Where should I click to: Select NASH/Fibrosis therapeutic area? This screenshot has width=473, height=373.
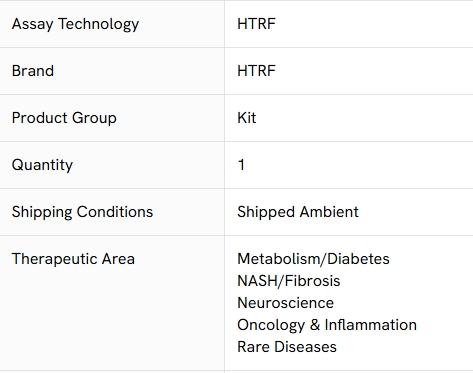pyautogui.click(x=289, y=281)
